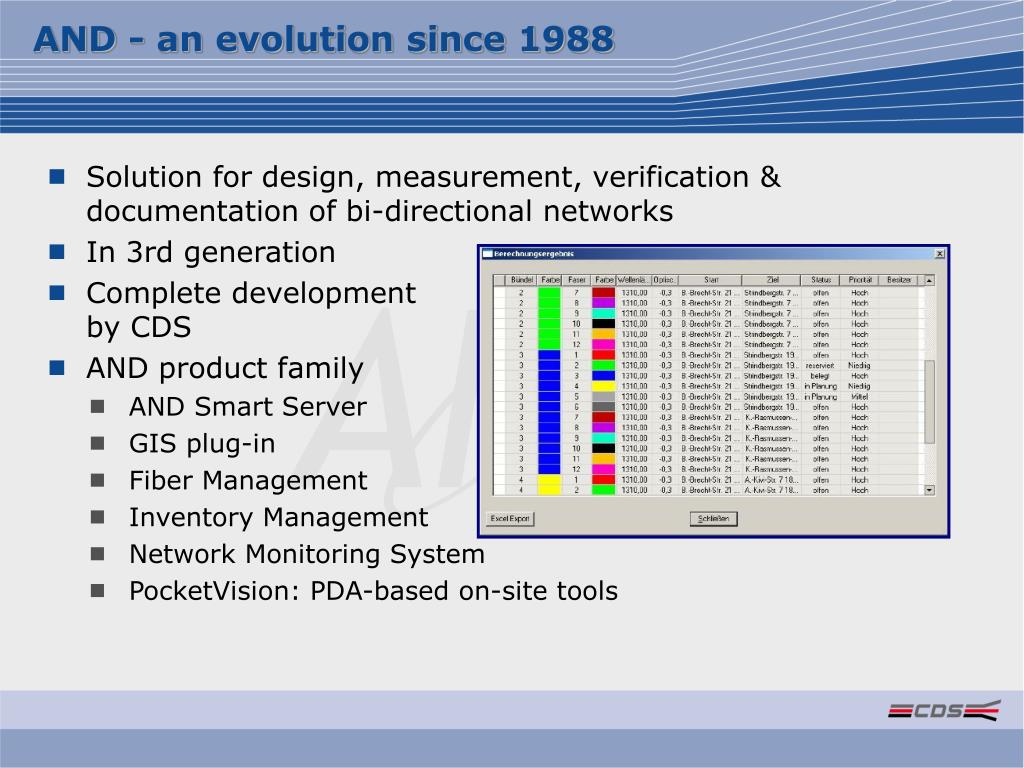Click the table scrollbar down arrow

[x=929, y=490]
